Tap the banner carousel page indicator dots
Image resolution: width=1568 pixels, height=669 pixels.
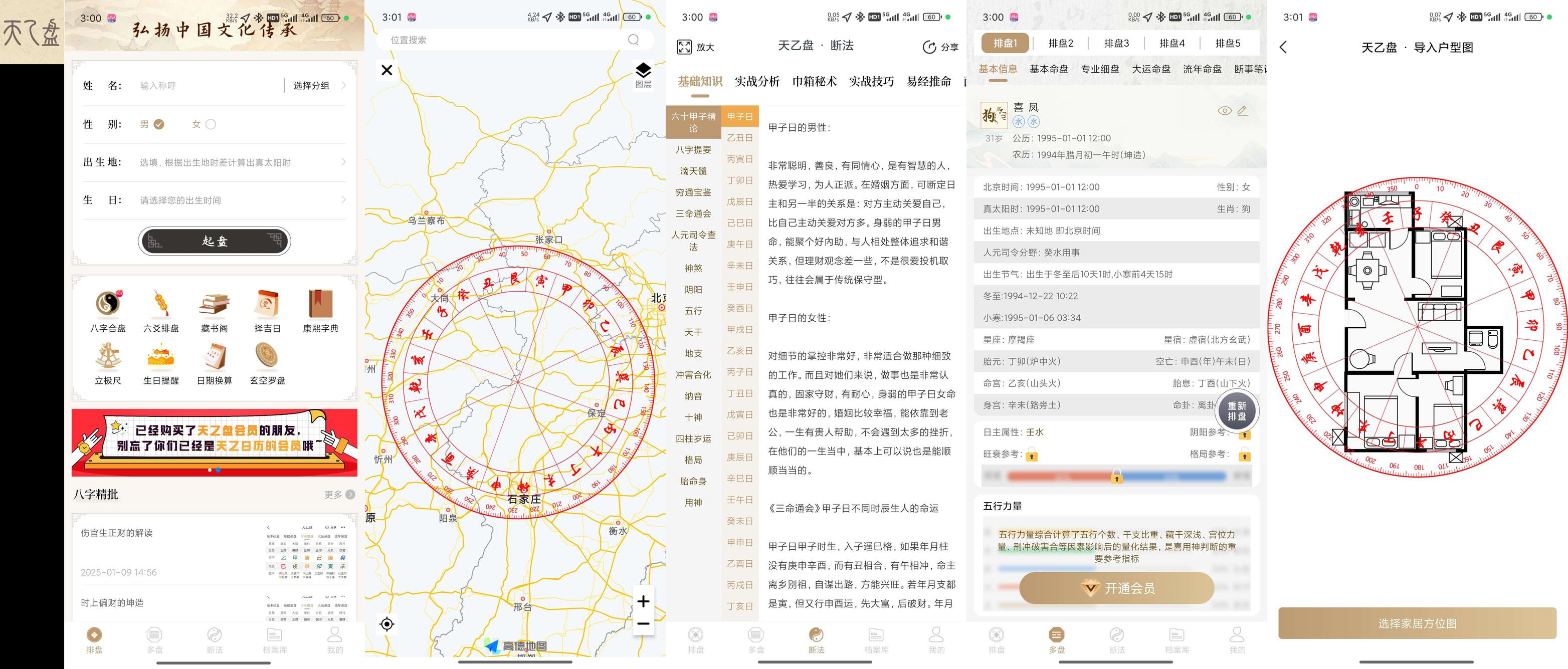(x=214, y=470)
